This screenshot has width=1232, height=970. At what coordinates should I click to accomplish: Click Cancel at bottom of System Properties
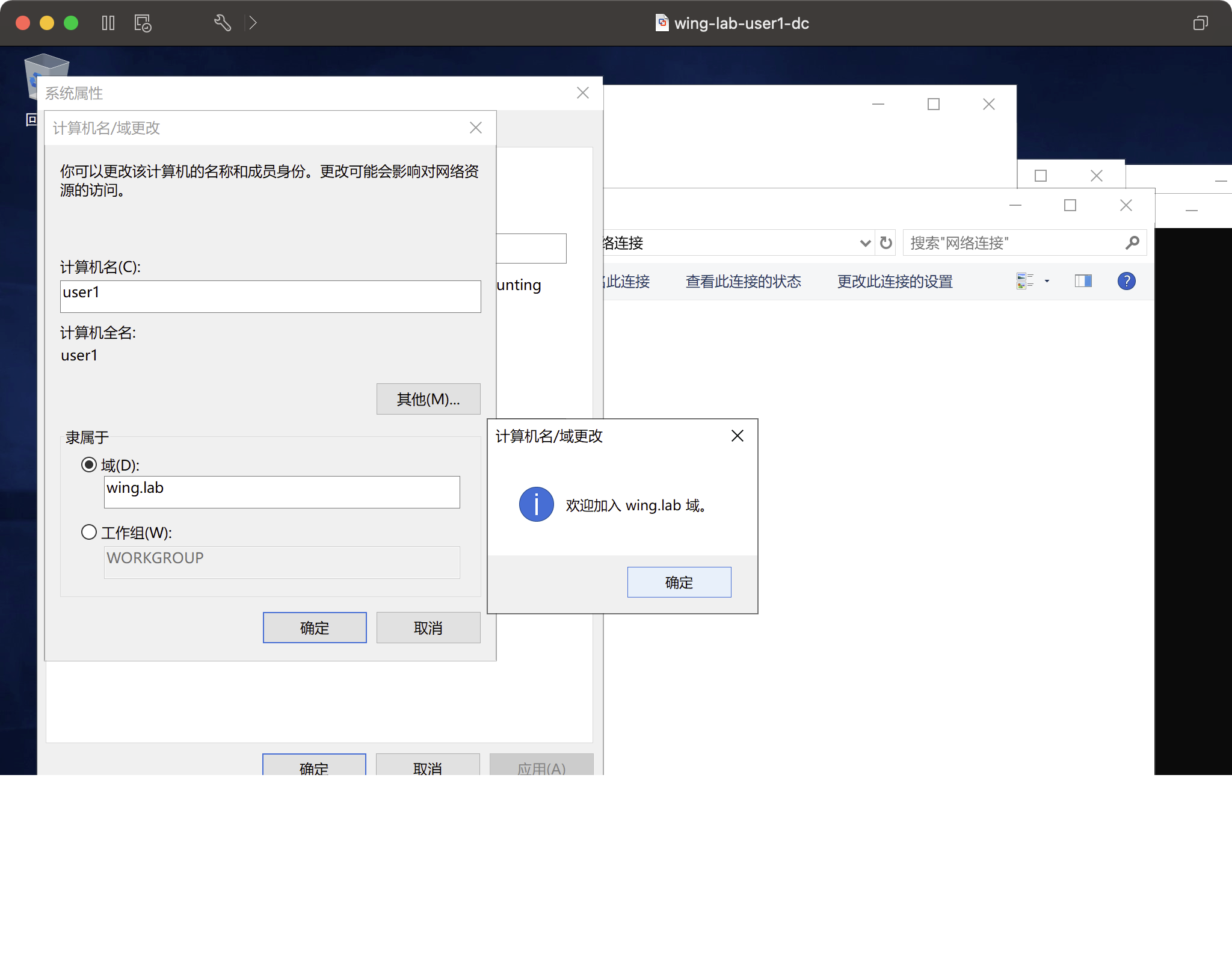coord(428,764)
